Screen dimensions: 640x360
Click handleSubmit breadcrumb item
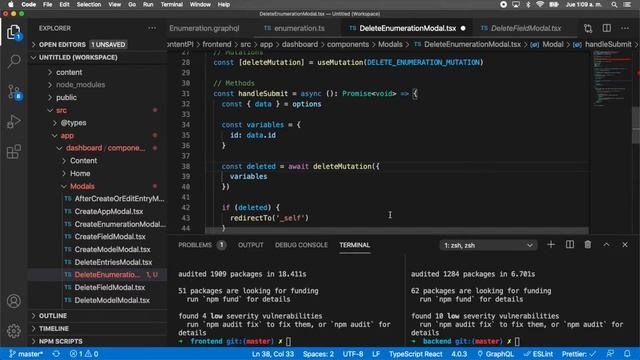pyautogui.click(x=608, y=44)
